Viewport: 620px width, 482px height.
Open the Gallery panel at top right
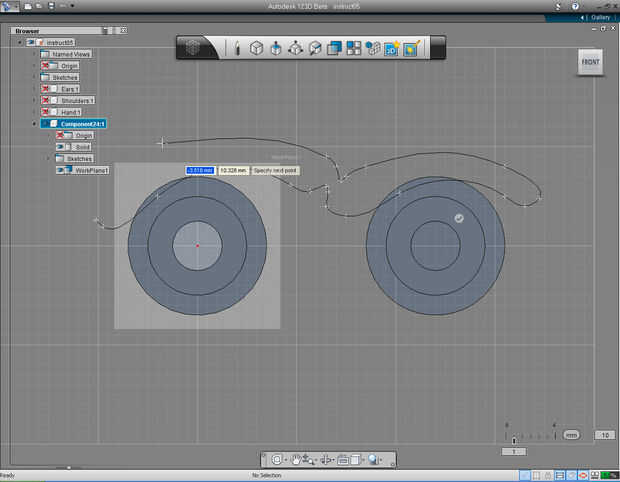tap(600, 17)
